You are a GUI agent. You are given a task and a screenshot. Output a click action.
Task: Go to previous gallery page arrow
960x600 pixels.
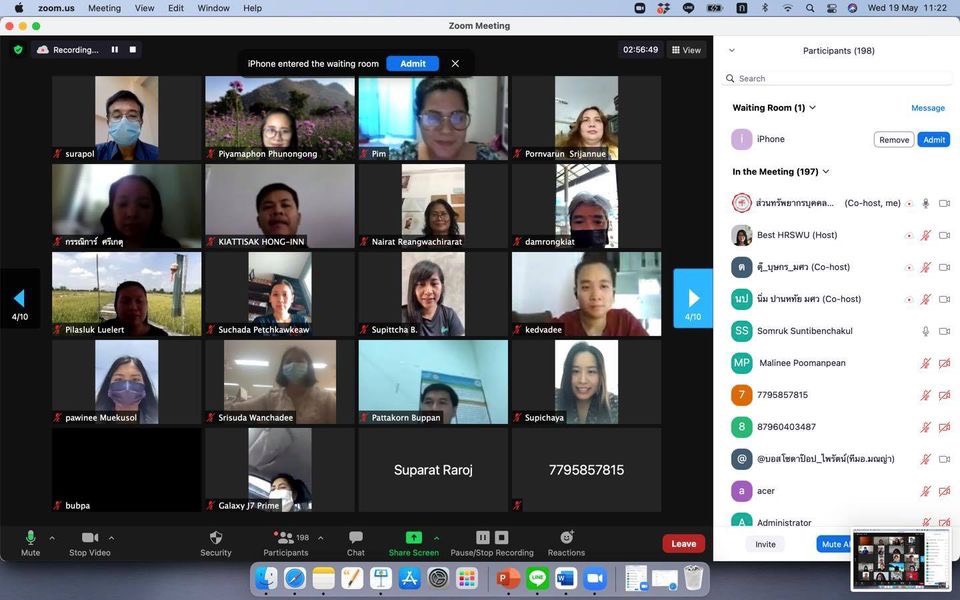pos(19,298)
